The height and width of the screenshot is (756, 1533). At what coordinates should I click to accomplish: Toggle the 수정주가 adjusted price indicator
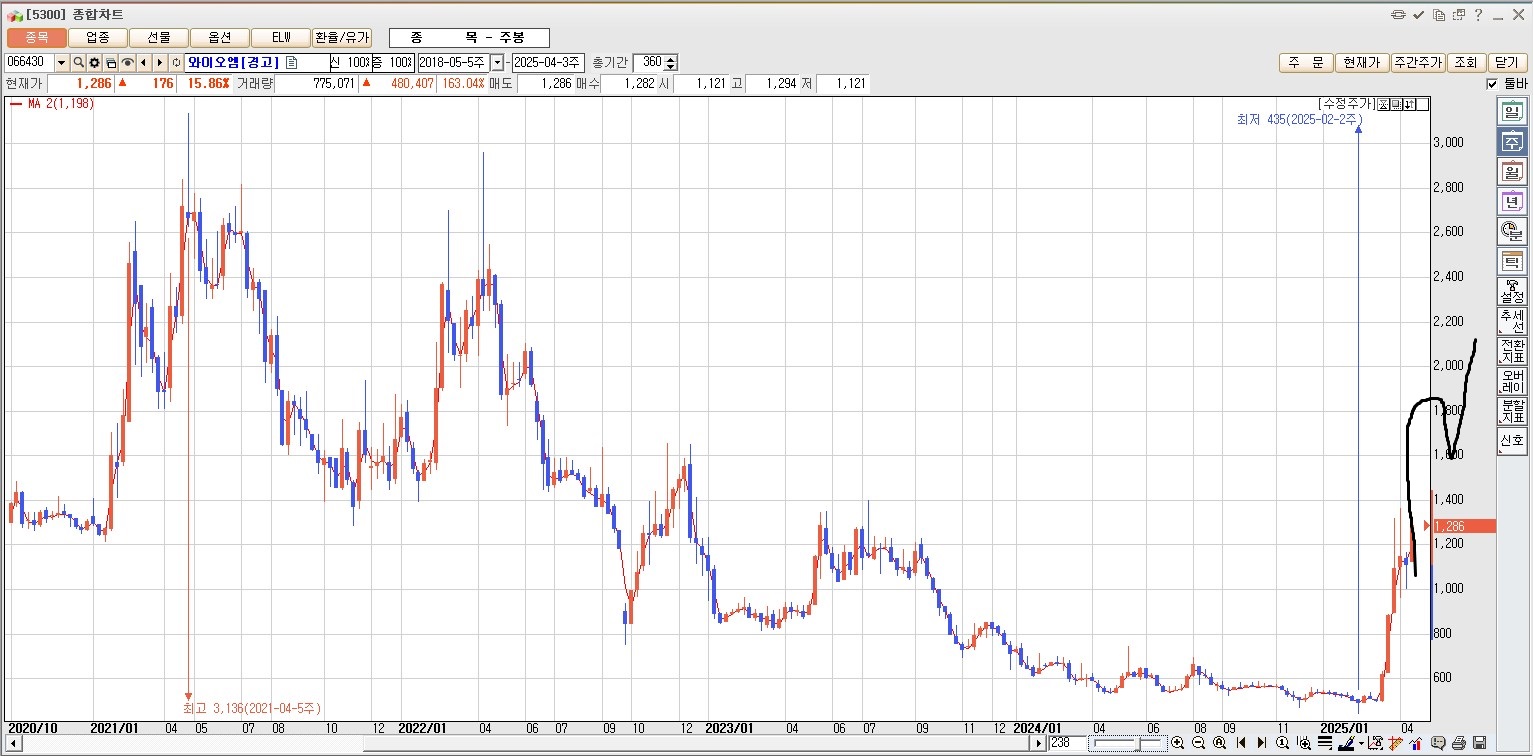click(1346, 103)
